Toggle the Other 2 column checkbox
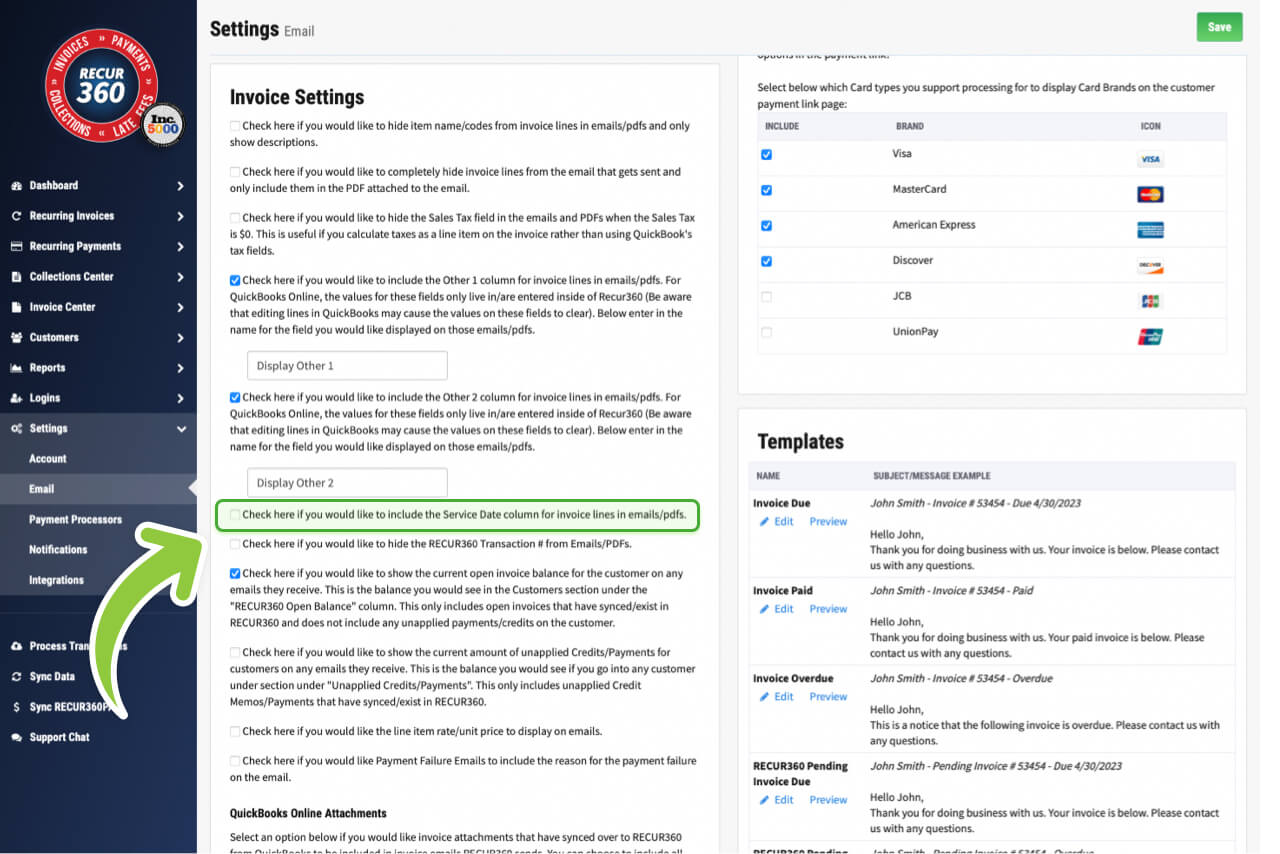Viewport: 1280px width, 854px height. [x=235, y=397]
